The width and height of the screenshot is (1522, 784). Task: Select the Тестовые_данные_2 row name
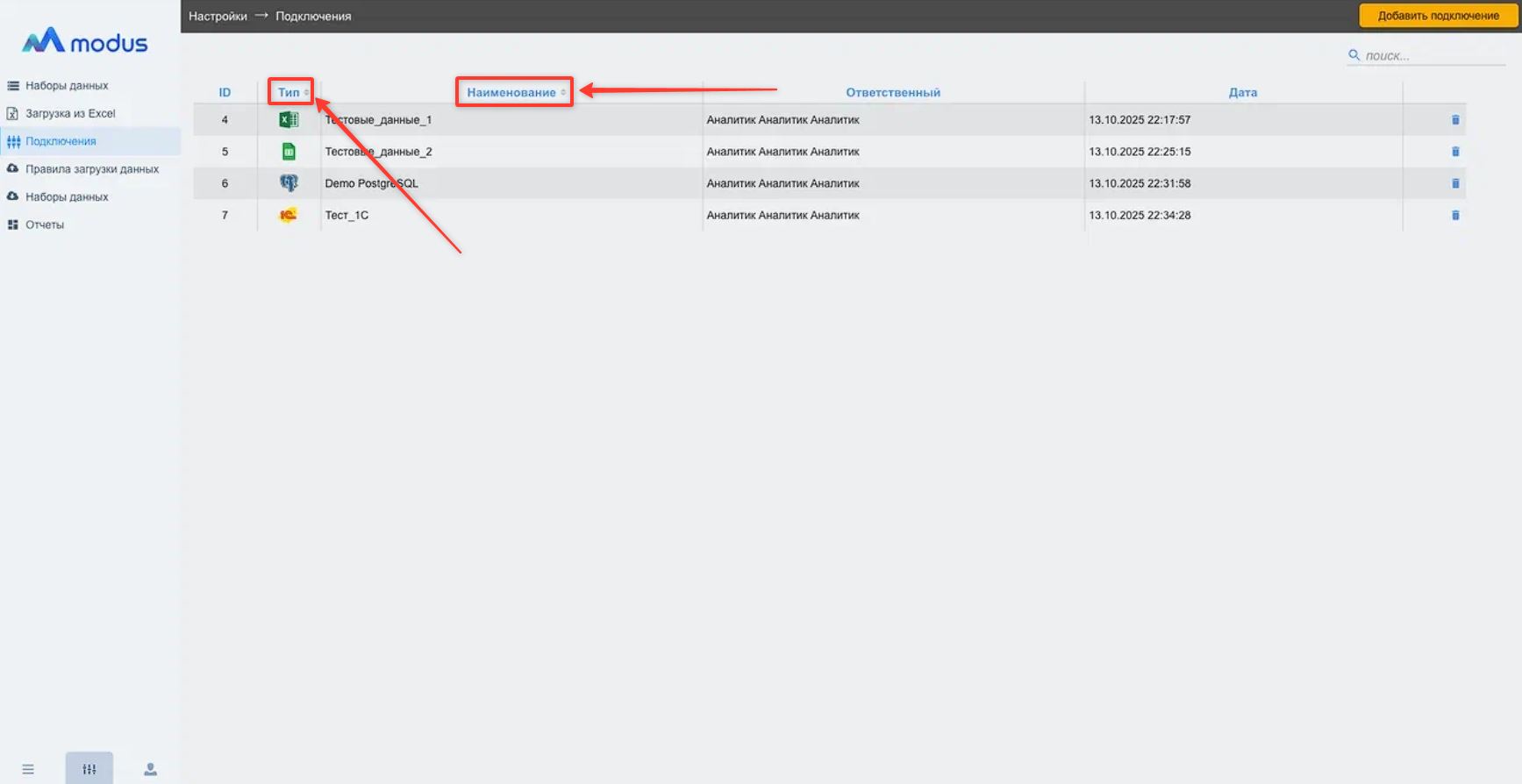pyautogui.click(x=378, y=152)
